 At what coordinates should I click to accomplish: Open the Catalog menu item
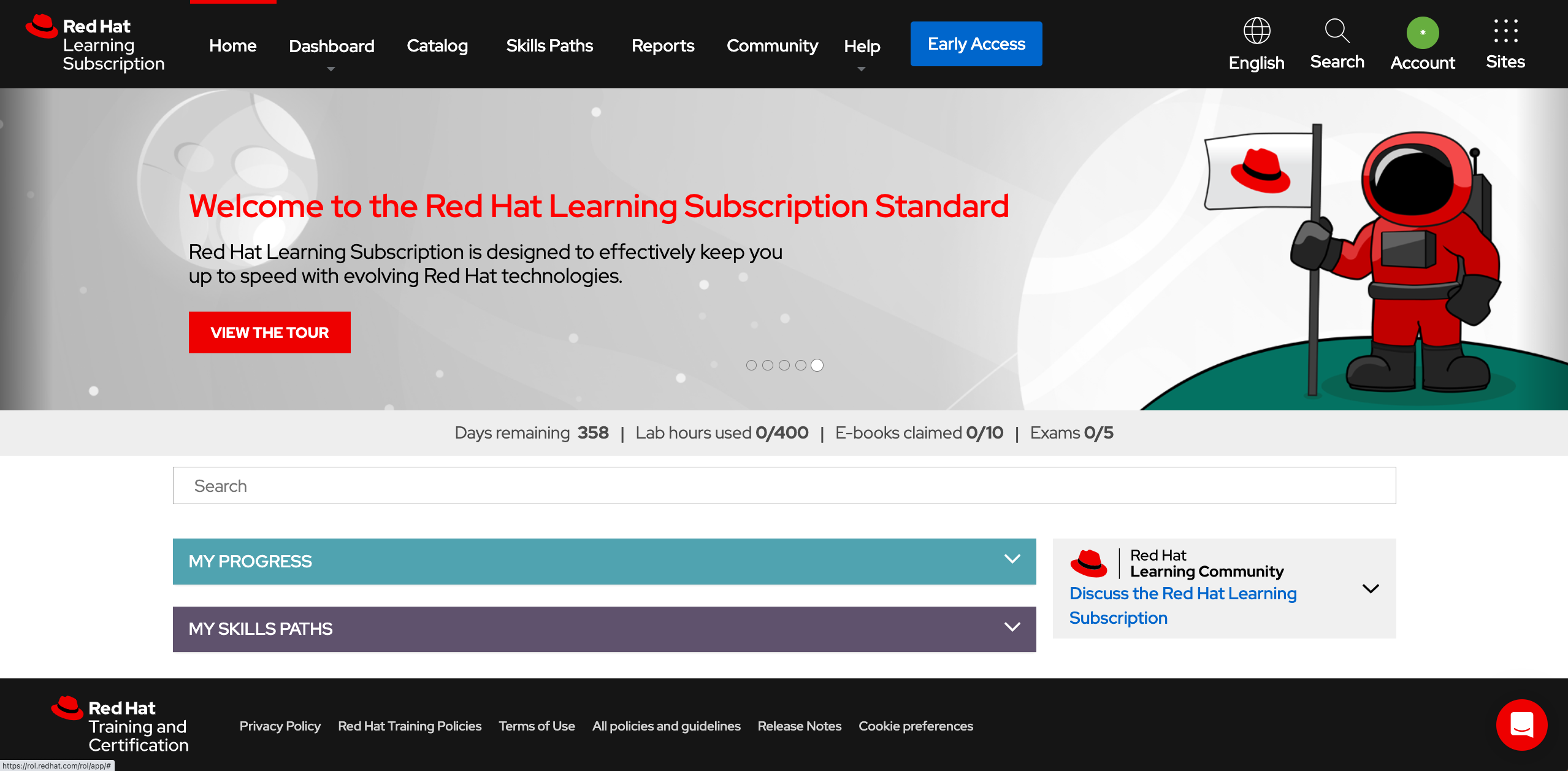(x=437, y=45)
